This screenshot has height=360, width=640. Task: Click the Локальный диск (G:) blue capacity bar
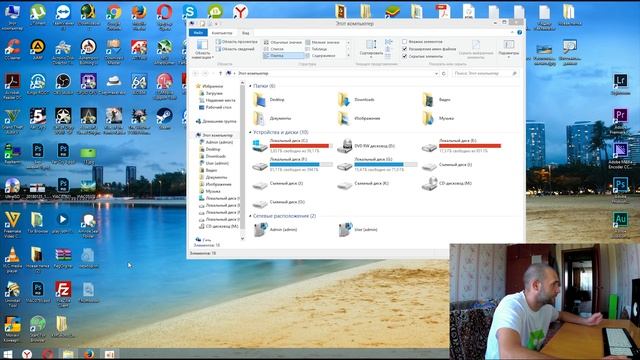386,164
